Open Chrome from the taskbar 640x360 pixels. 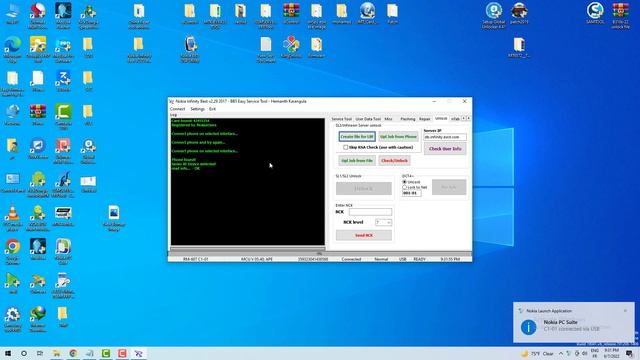[x=73, y=353]
